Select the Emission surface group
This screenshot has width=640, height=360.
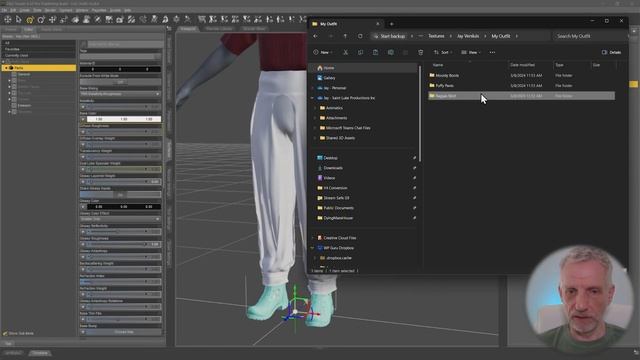tap(24, 105)
